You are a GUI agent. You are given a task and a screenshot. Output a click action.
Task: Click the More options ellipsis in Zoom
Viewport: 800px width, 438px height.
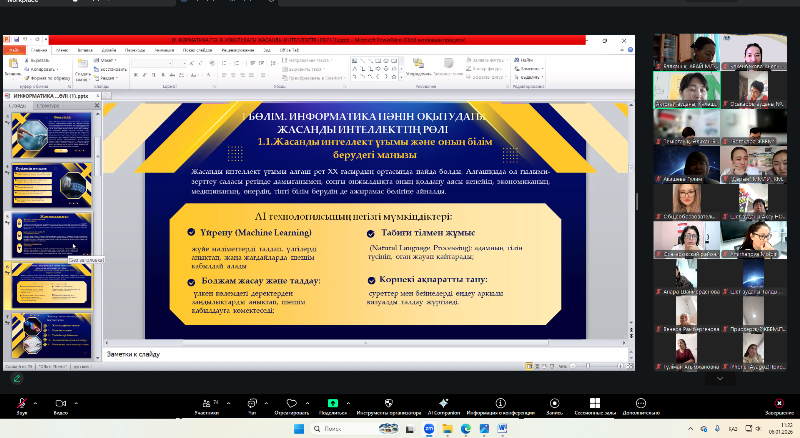click(641, 402)
